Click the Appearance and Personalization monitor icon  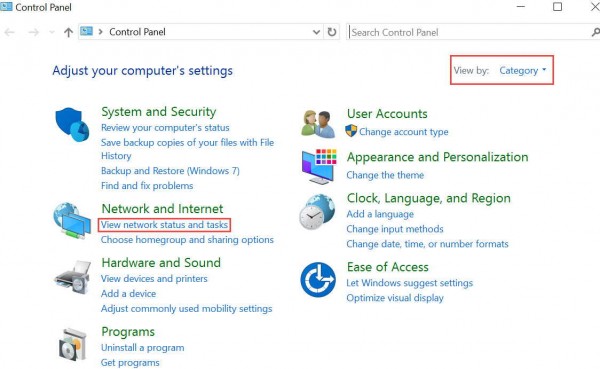[x=319, y=167]
